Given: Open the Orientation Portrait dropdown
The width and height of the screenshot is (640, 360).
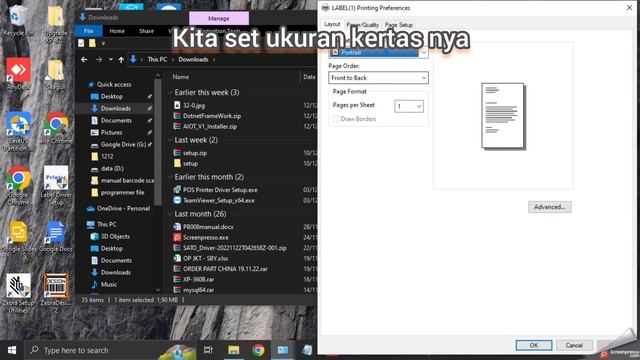Looking at the screenshot, I should tap(378, 52).
